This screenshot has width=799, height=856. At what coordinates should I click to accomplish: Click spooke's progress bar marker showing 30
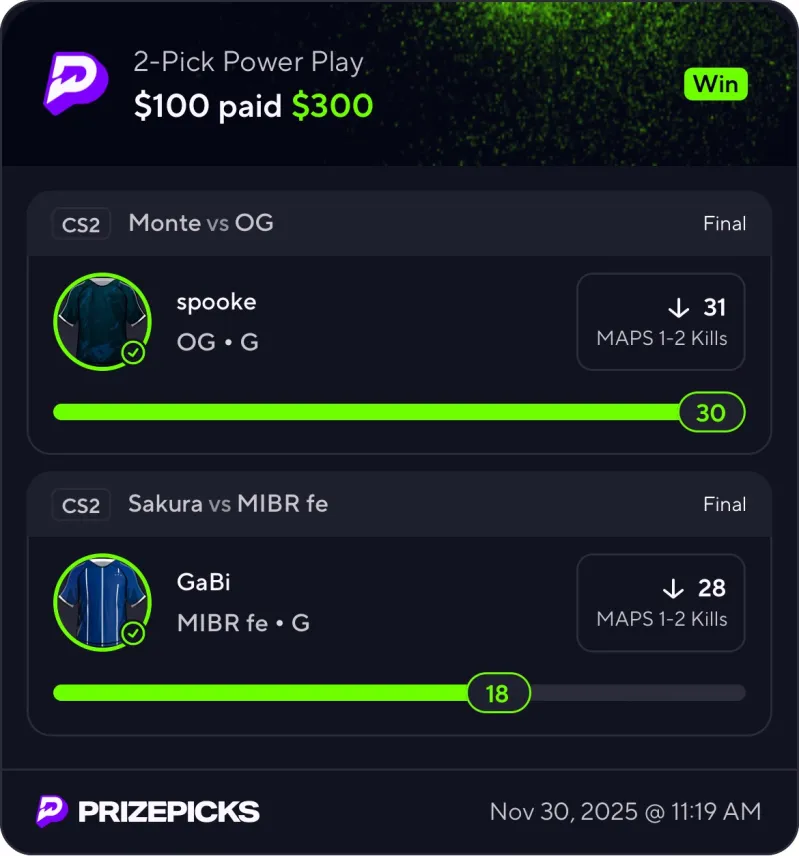coord(711,412)
